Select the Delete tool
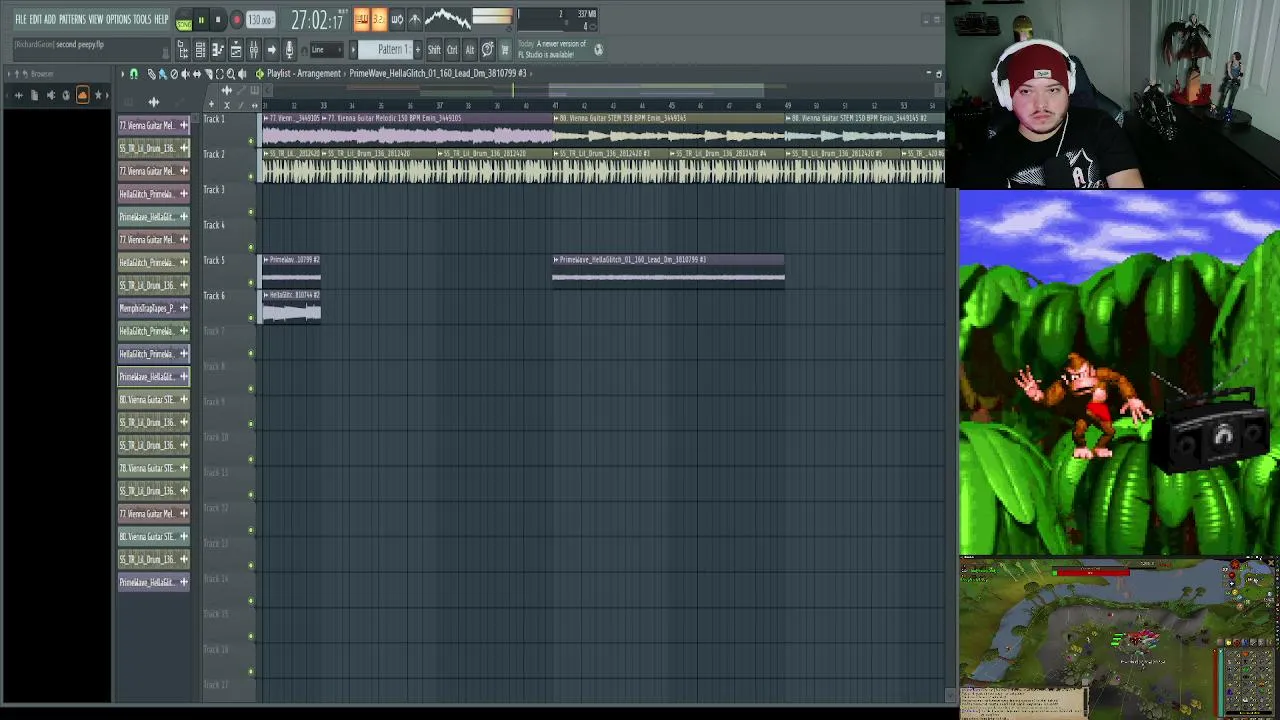The height and width of the screenshot is (720, 1280). [x=174, y=74]
